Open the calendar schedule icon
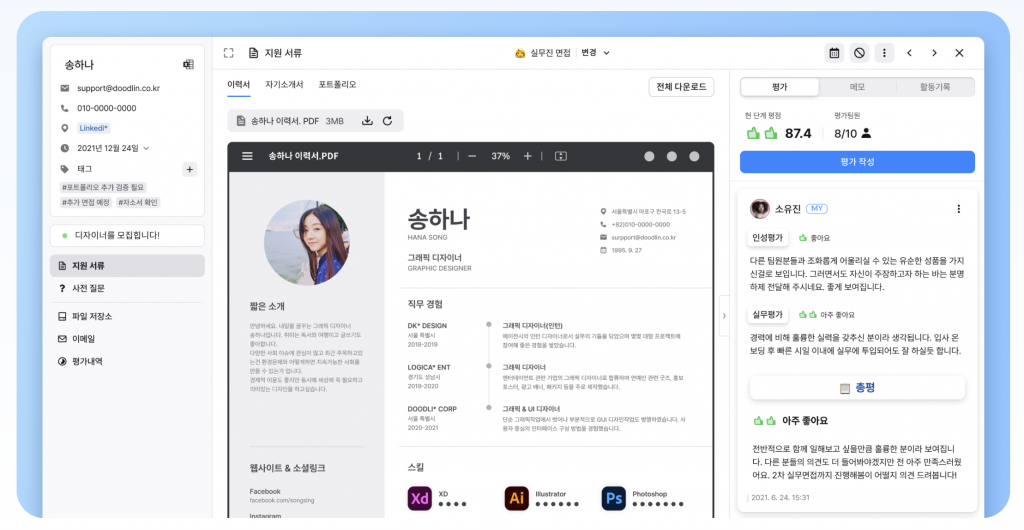Viewport: 1024px width, 530px height. [834, 53]
